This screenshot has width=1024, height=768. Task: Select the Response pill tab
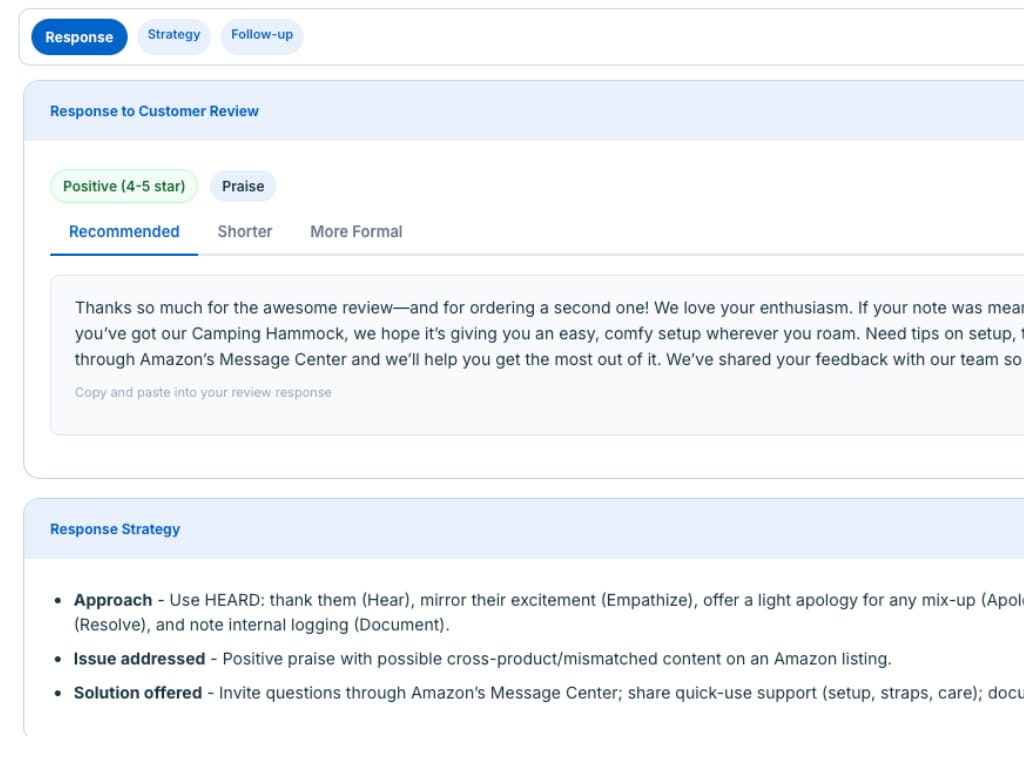point(79,37)
